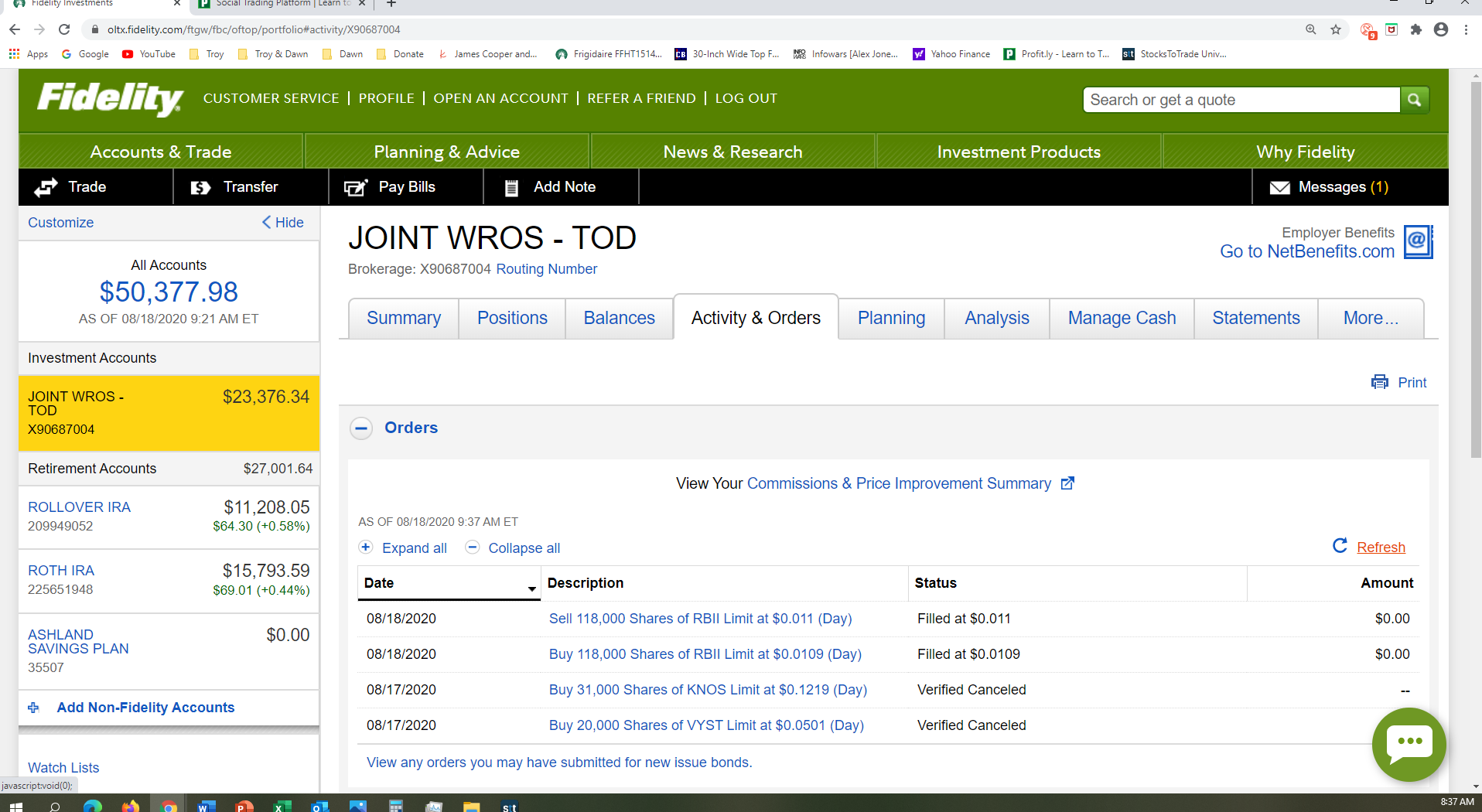
Task: Open the NetBenefits at-sign icon
Action: [1419, 242]
